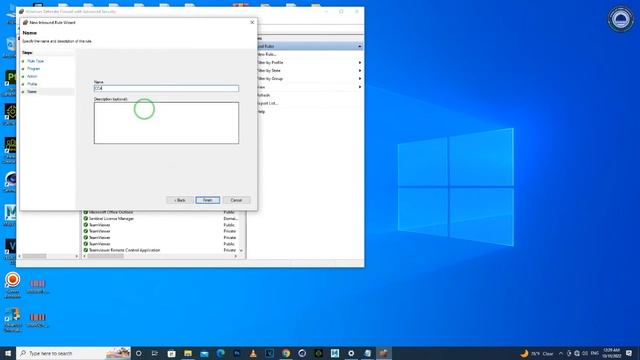Select the Action step in Steps list

coord(32,76)
